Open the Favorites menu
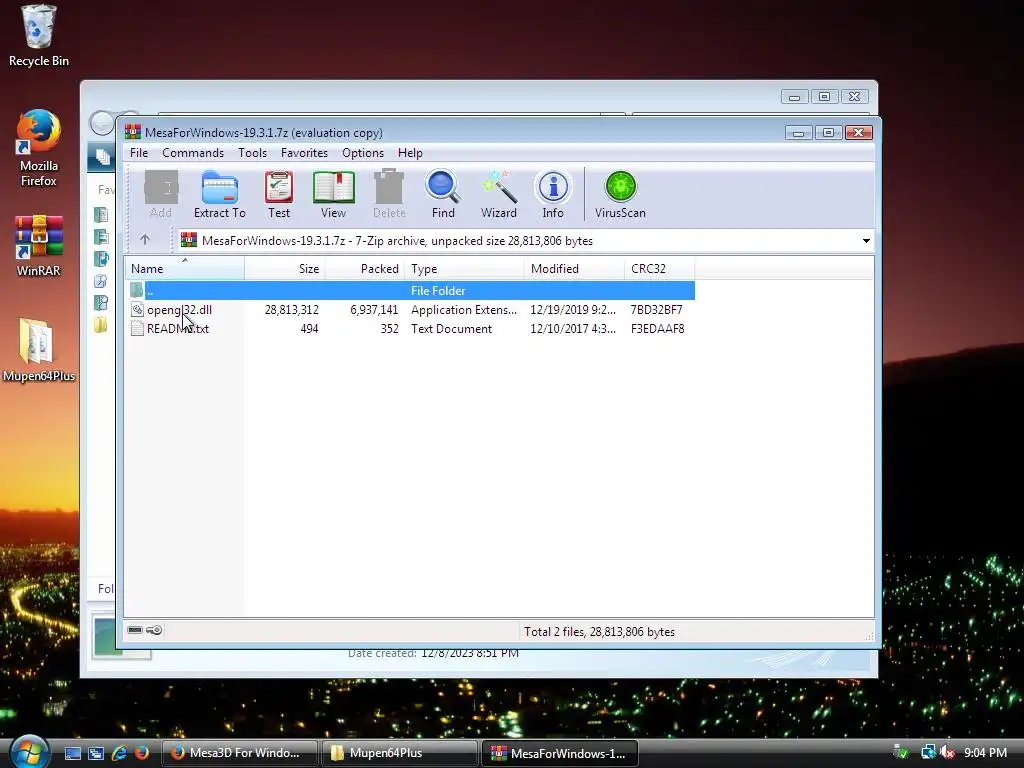 [x=304, y=153]
